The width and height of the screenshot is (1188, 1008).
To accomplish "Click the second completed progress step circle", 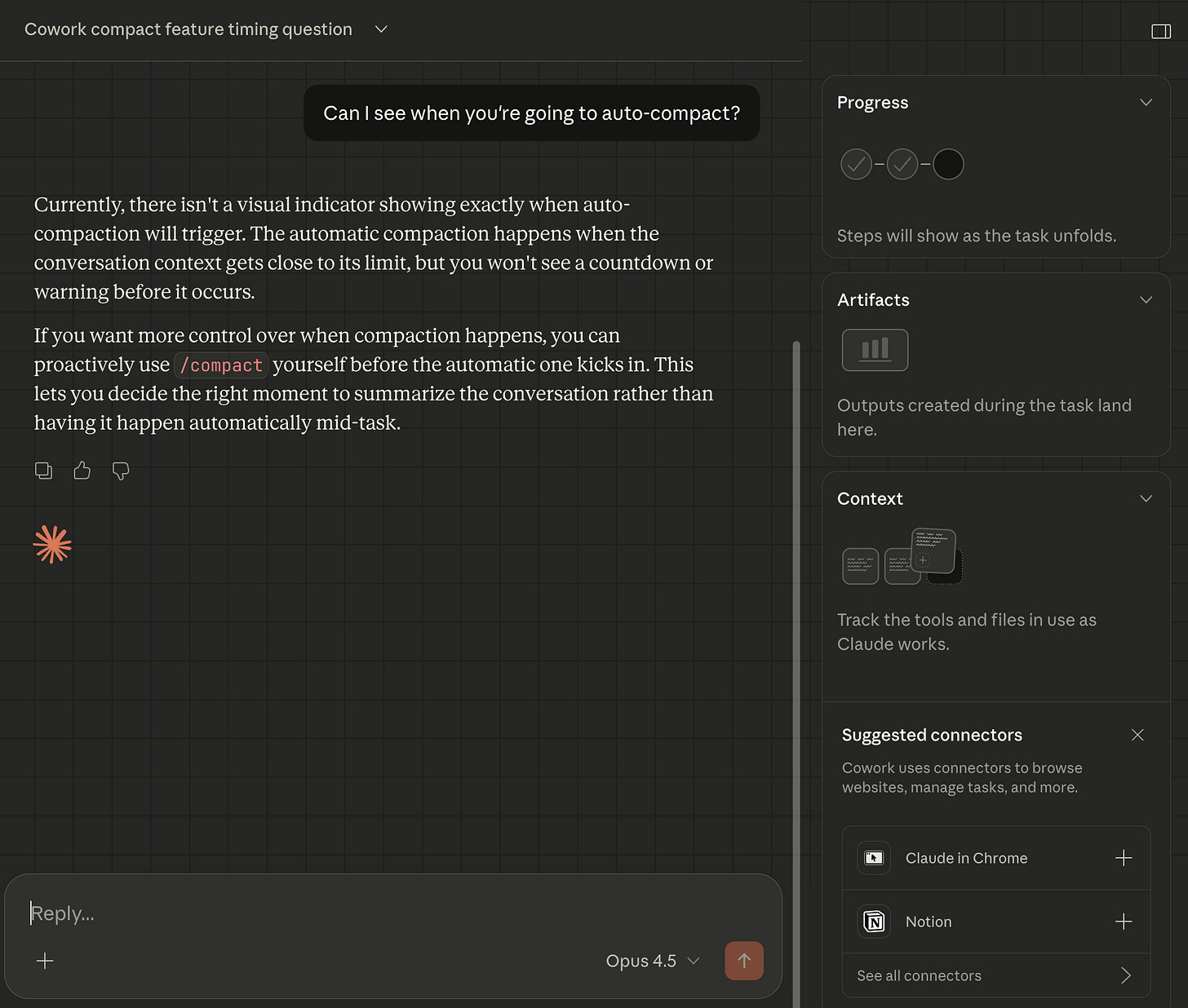I will (x=902, y=164).
